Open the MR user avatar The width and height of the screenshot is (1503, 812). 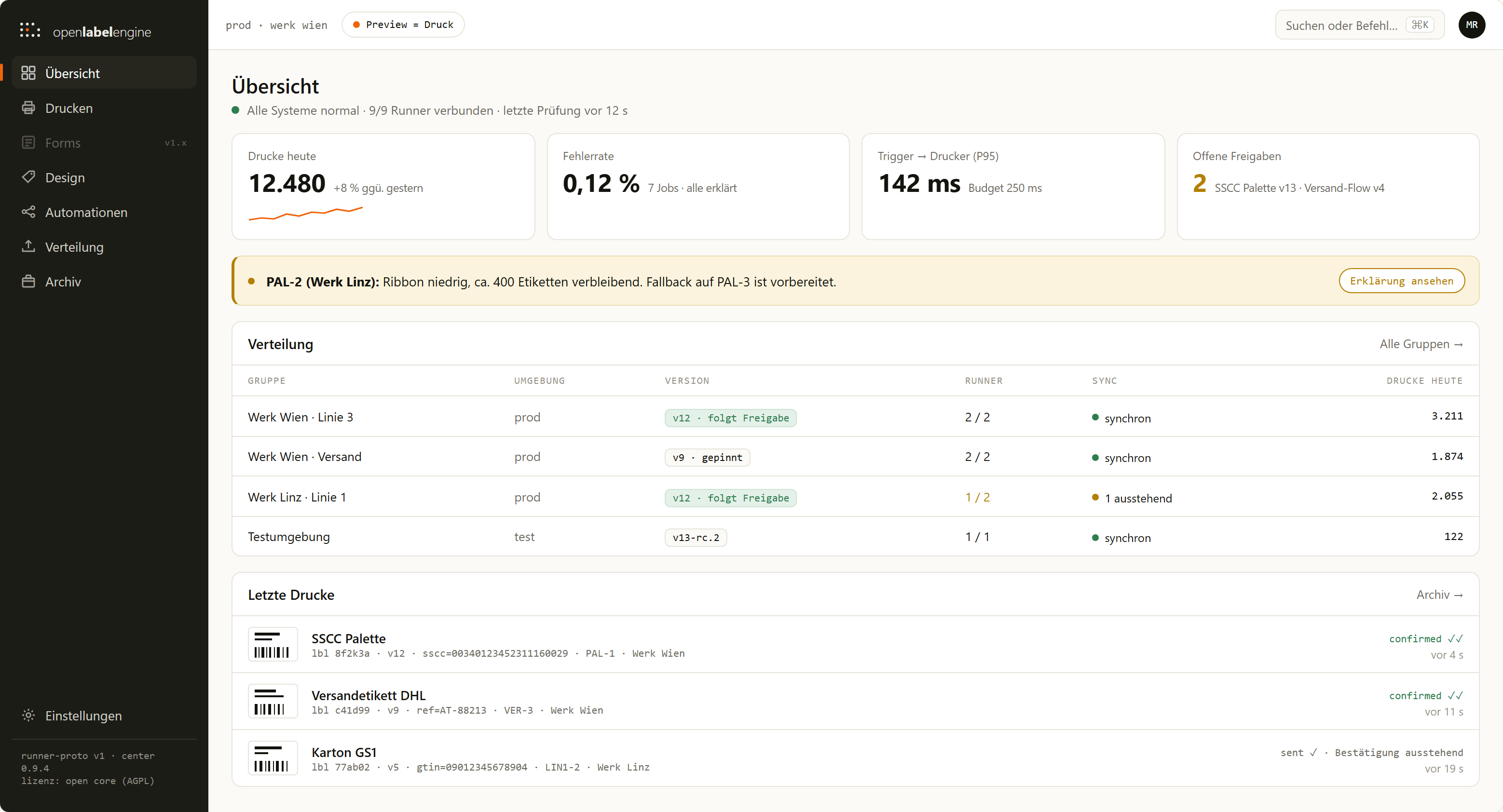[x=1472, y=25]
